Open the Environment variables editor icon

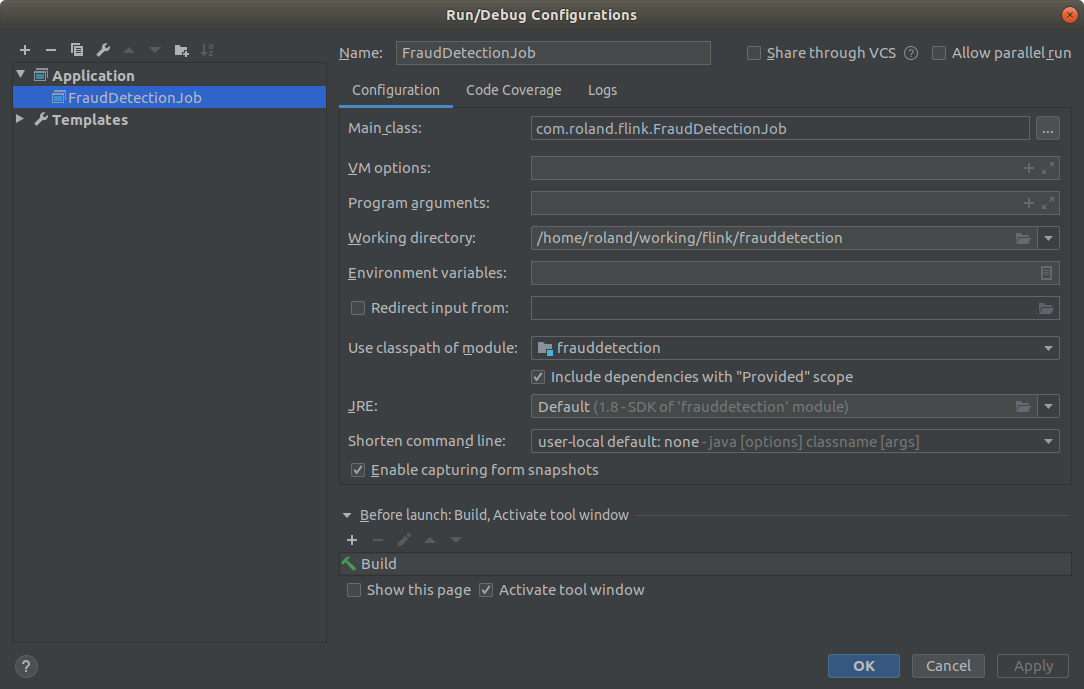1047,273
